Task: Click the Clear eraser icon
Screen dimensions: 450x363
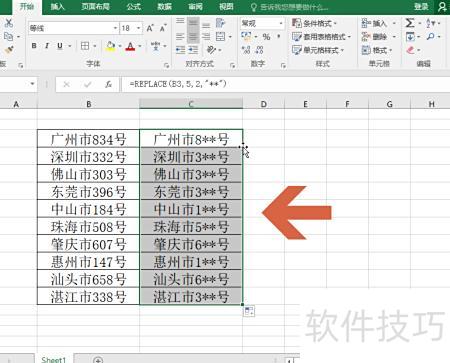Action: [x=410, y=50]
